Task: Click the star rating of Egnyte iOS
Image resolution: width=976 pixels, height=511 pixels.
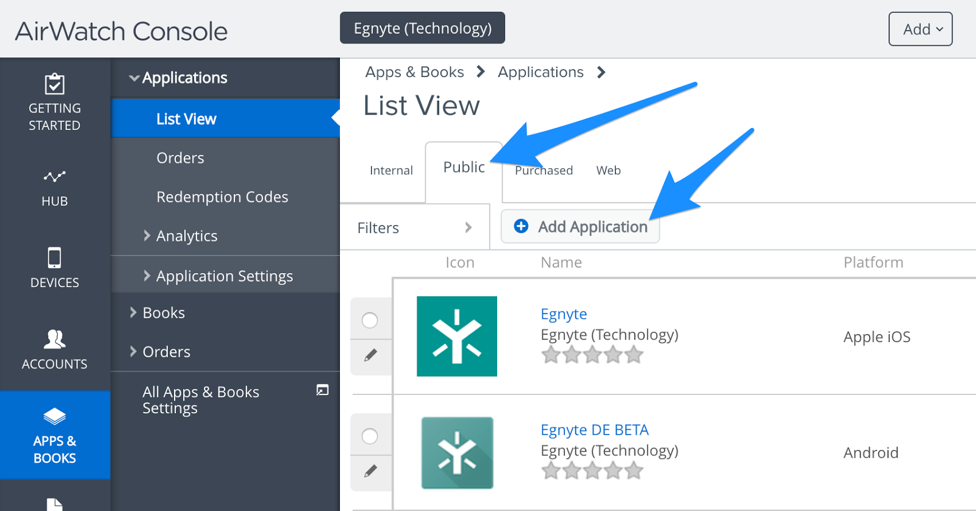Action: (592, 355)
